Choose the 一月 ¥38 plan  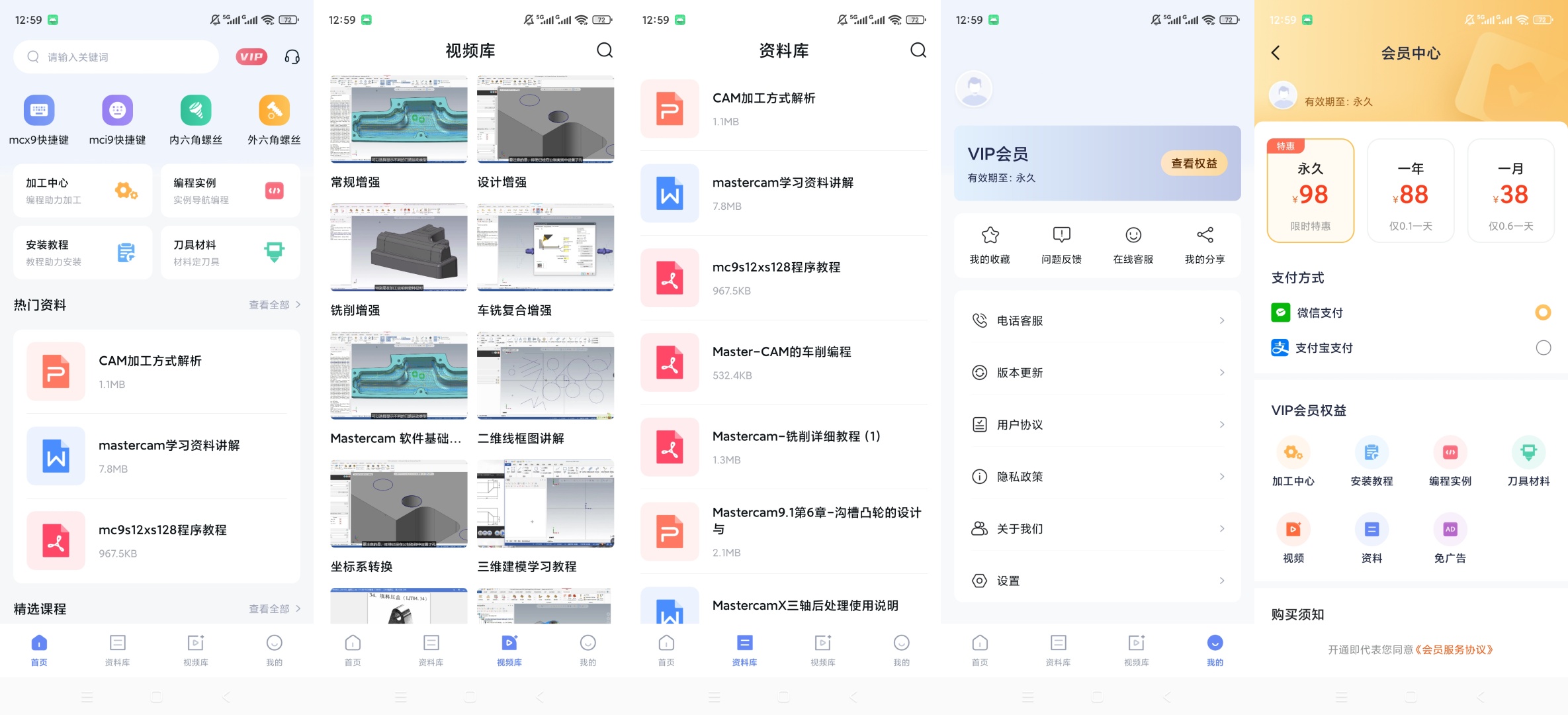click(1510, 191)
